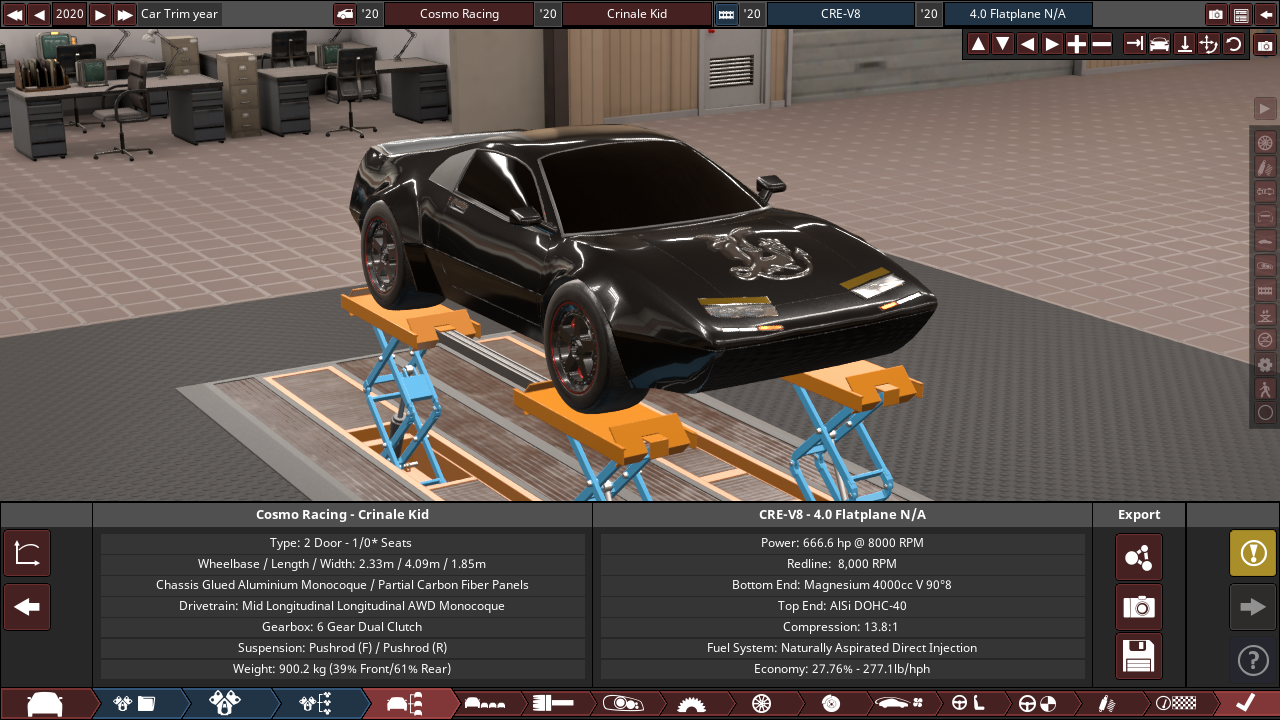Expand the side panel with play arrow
The height and width of the screenshot is (720, 1280).
click(x=1265, y=108)
